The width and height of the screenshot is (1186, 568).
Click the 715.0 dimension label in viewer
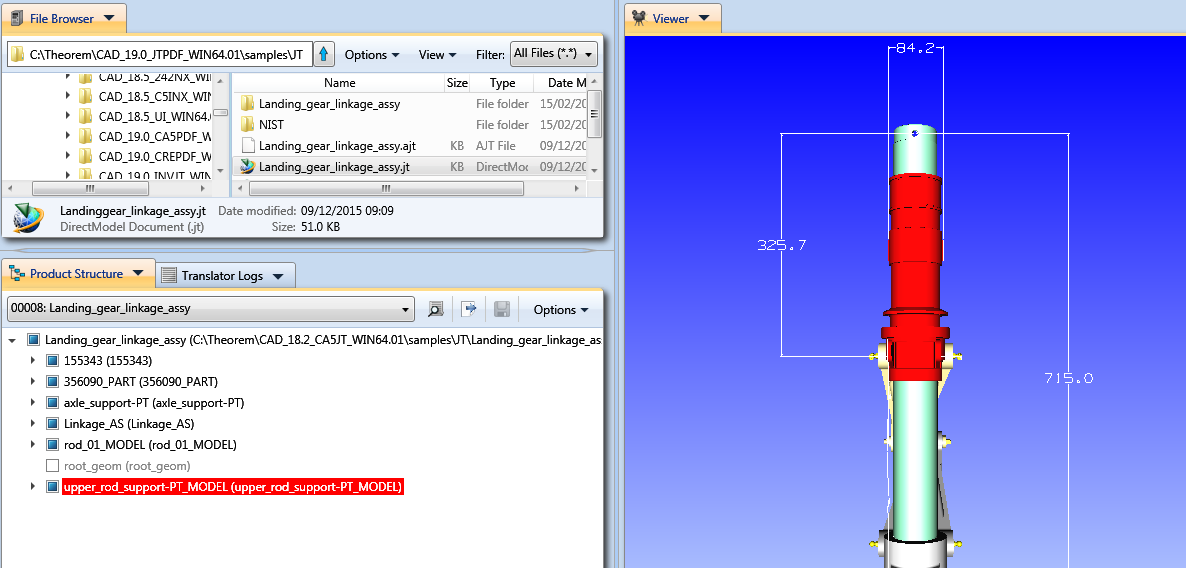tap(1069, 378)
